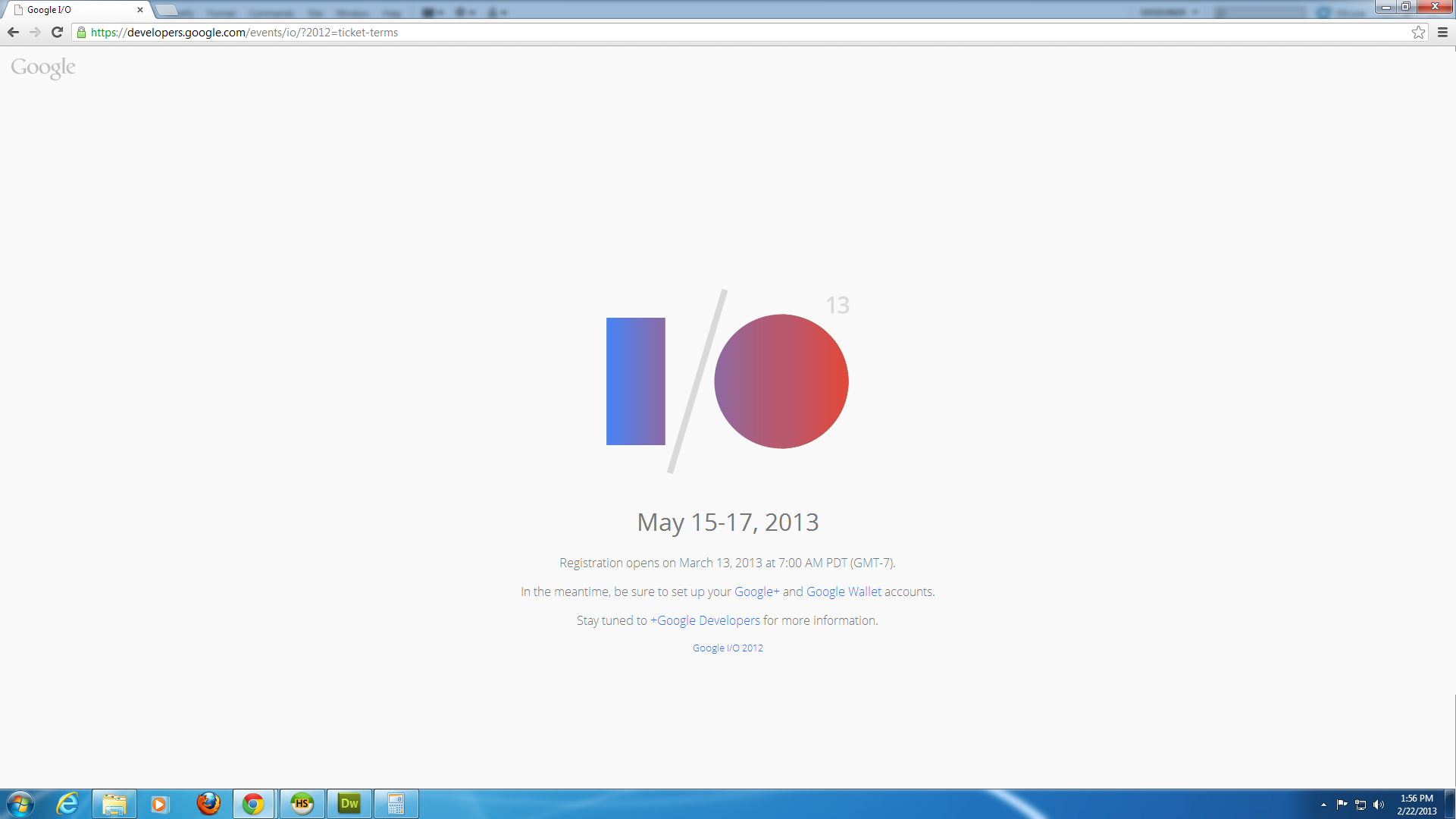Open the Google I/O 2012 link
The height and width of the screenshot is (819, 1456).
728,648
